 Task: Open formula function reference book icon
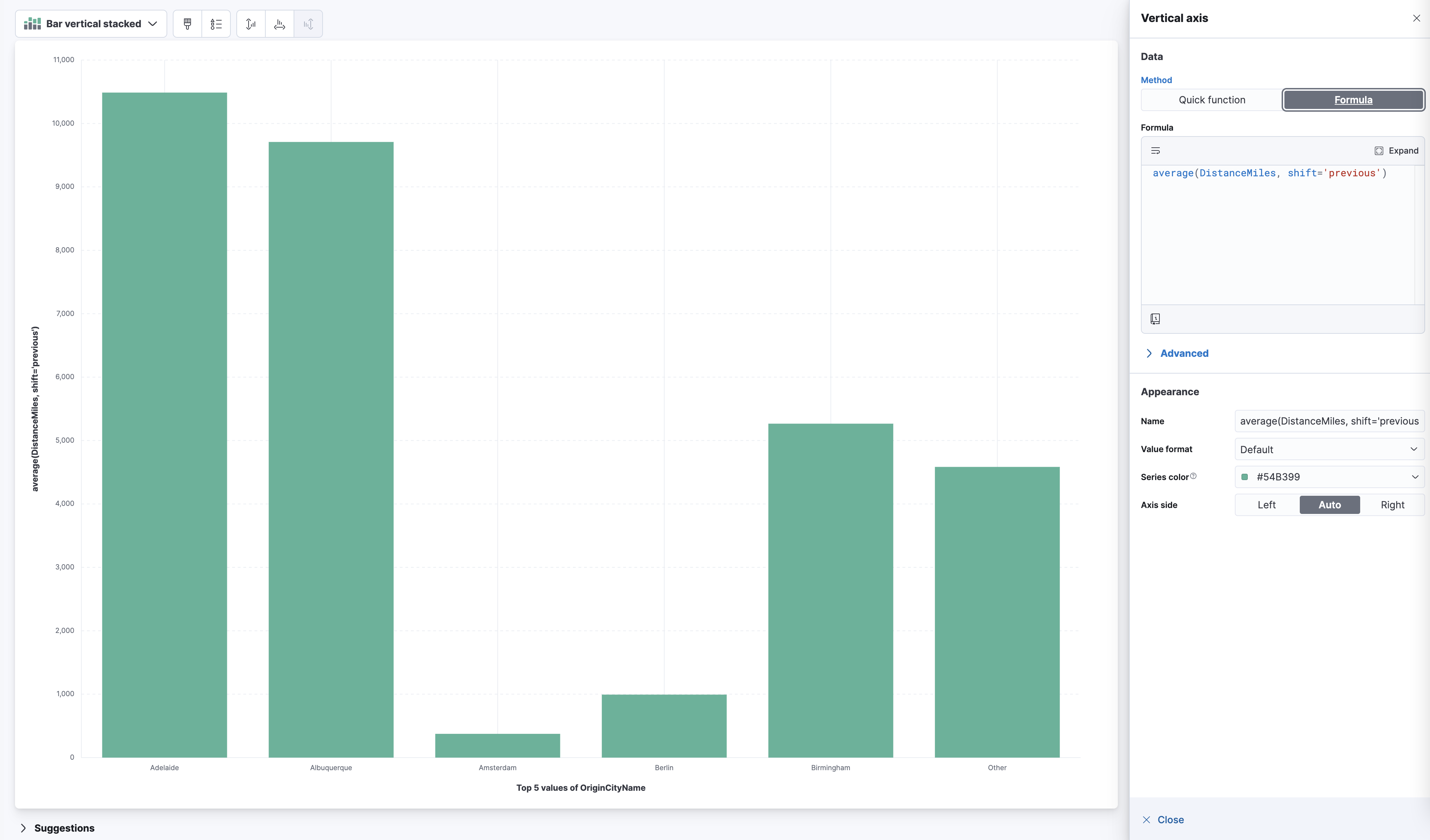click(1156, 318)
